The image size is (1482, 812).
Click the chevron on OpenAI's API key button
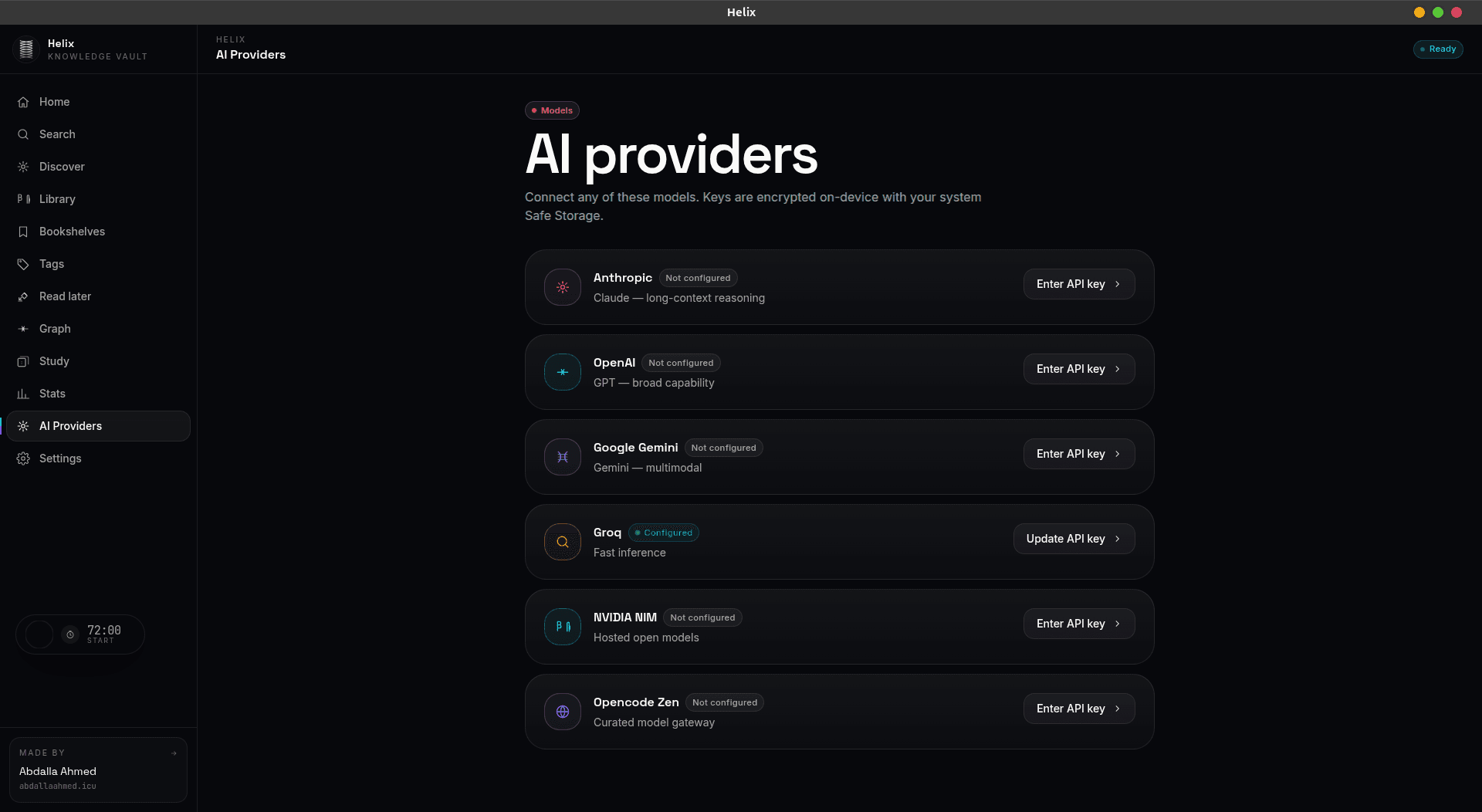click(x=1117, y=369)
